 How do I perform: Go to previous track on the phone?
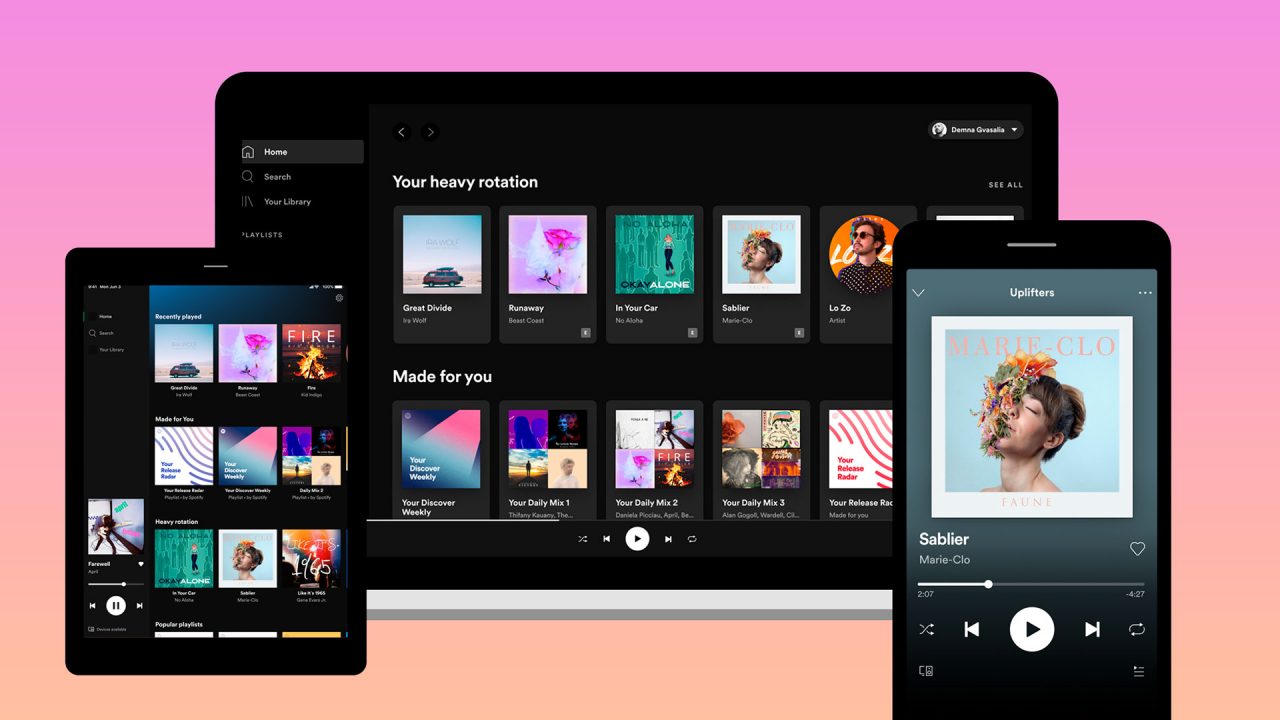pyautogui.click(x=971, y=629)
